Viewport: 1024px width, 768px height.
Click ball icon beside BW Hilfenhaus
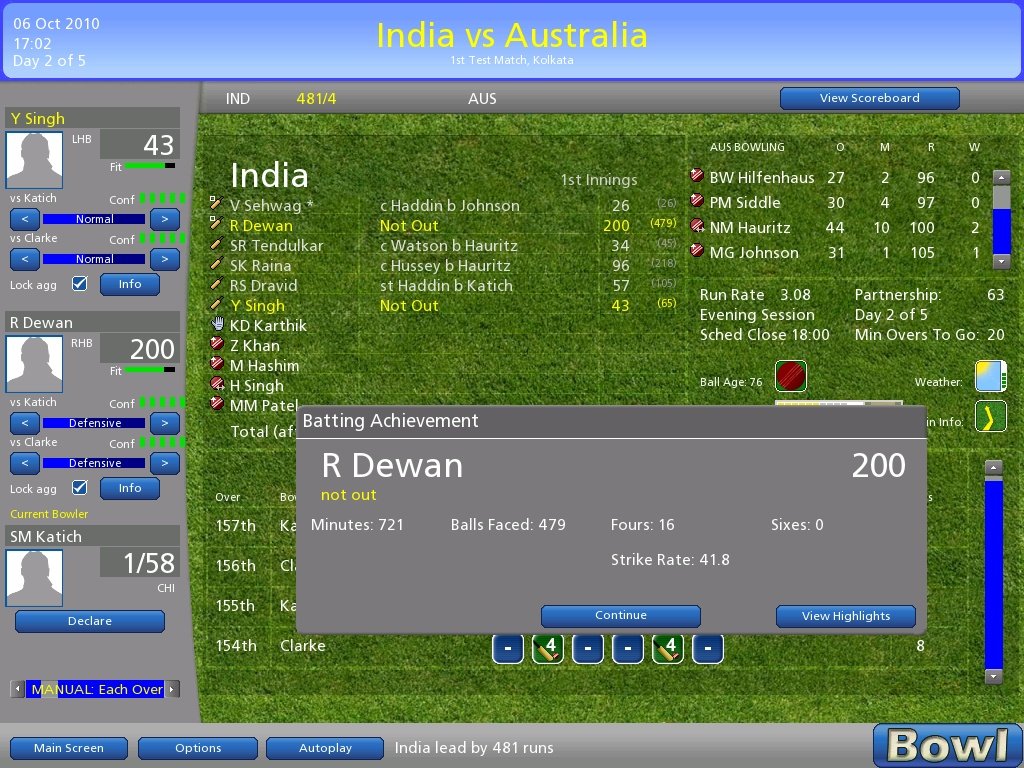[697, 176]
